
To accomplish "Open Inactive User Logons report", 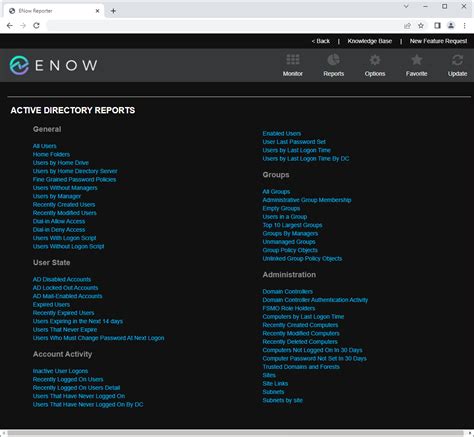I will (x=60, y=371).
